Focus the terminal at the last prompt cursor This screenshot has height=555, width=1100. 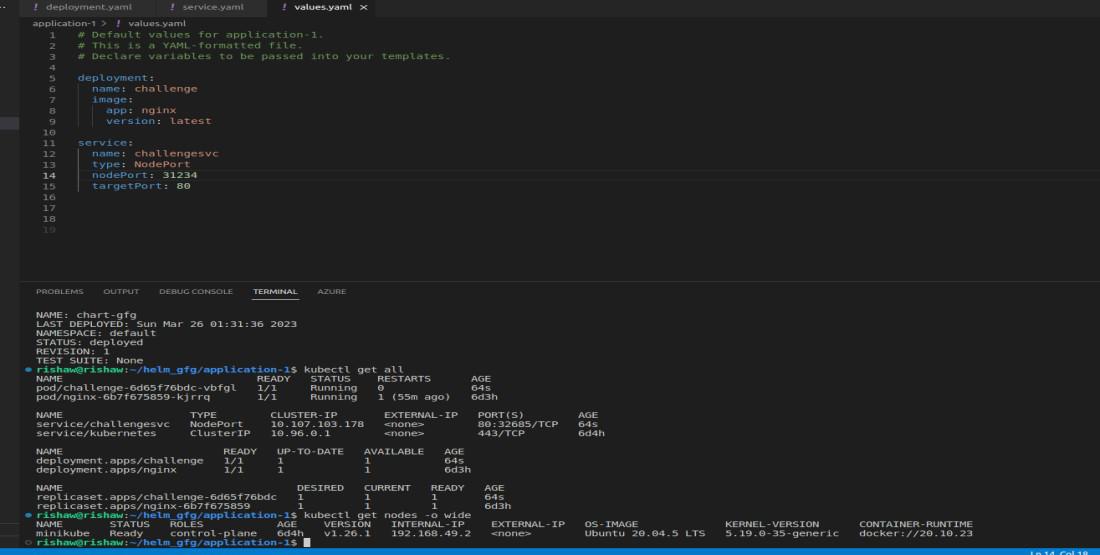308,542
